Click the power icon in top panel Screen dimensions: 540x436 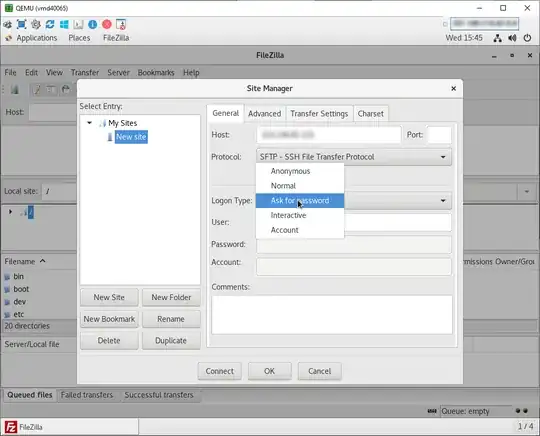(x=527, y=38)
